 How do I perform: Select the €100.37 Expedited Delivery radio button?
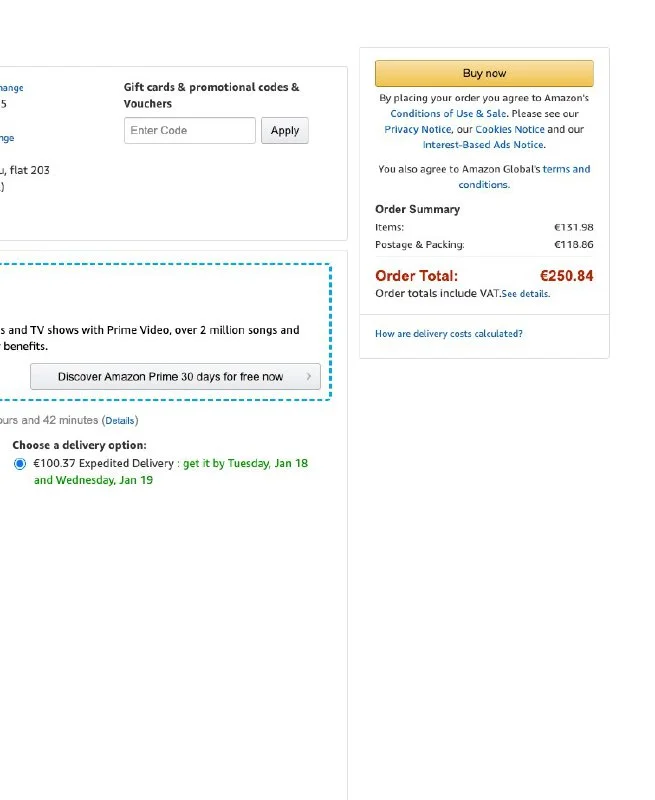[20, 464]
